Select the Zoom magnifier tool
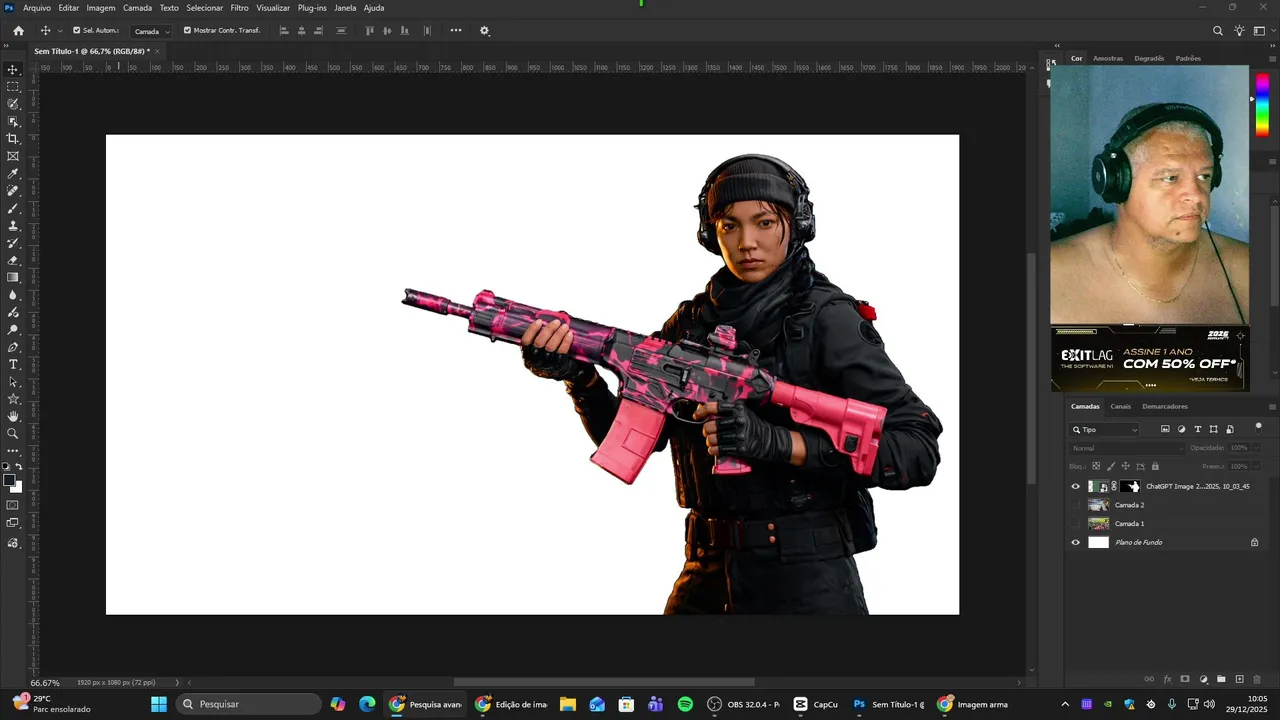This screenshot has height=720, width=1280. [13, 433]
